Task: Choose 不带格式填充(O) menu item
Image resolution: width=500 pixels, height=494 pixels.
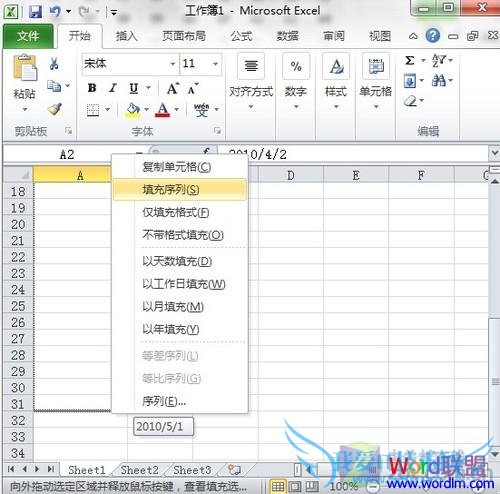Action: [x=180, y=235]
